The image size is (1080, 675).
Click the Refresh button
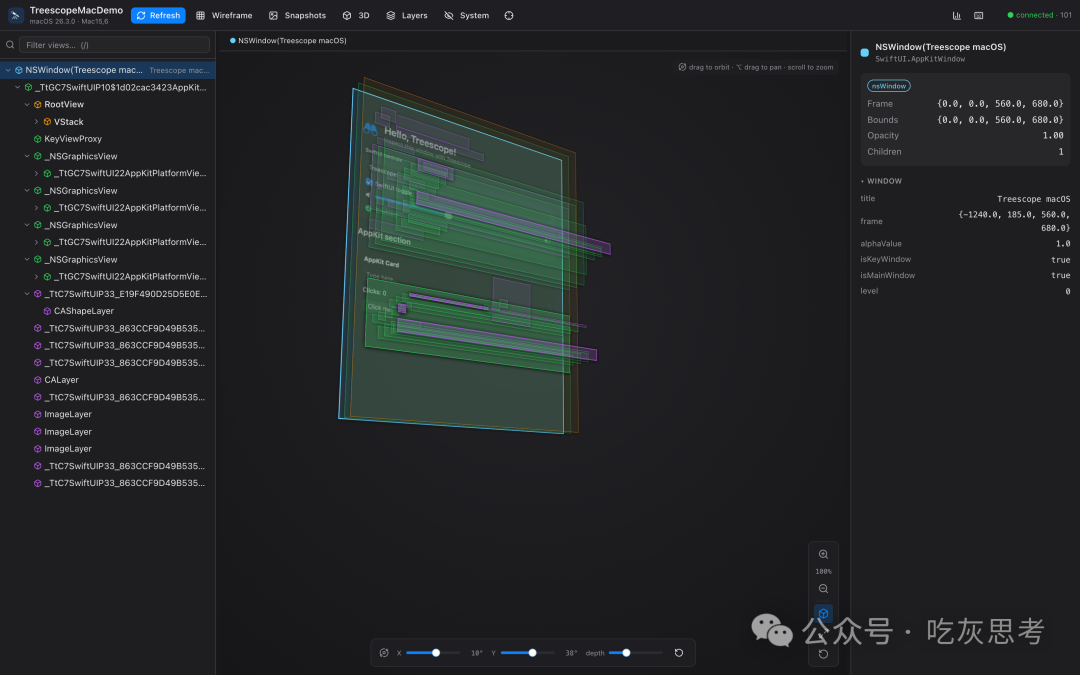tap(158, 15)
